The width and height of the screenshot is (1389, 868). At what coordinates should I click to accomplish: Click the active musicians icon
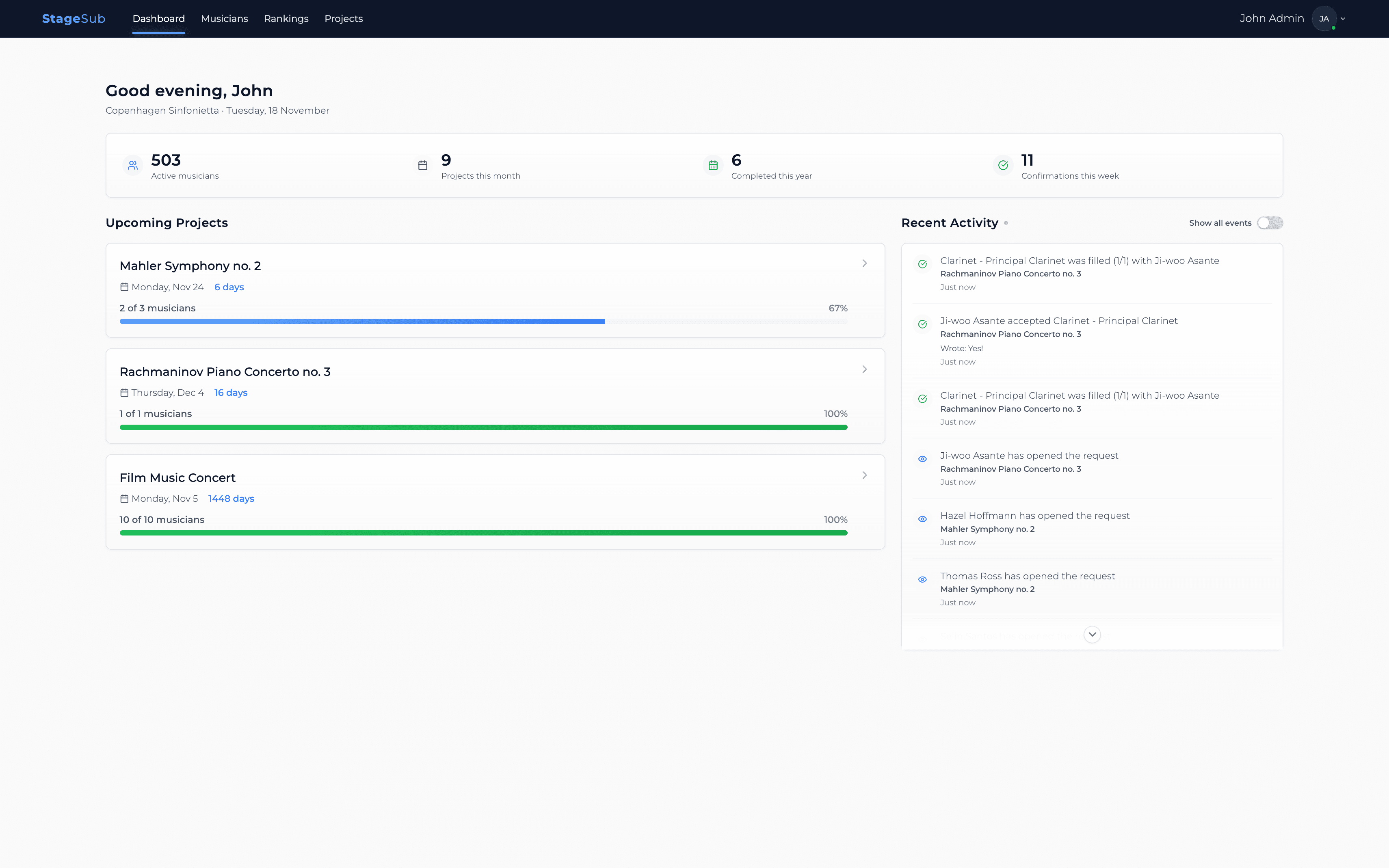133,165
